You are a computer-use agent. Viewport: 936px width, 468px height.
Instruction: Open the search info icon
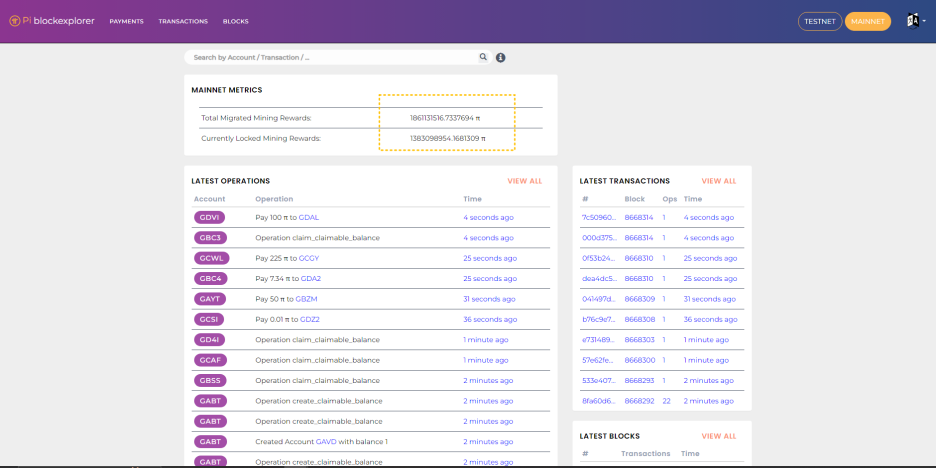click(x=501, y=57)
